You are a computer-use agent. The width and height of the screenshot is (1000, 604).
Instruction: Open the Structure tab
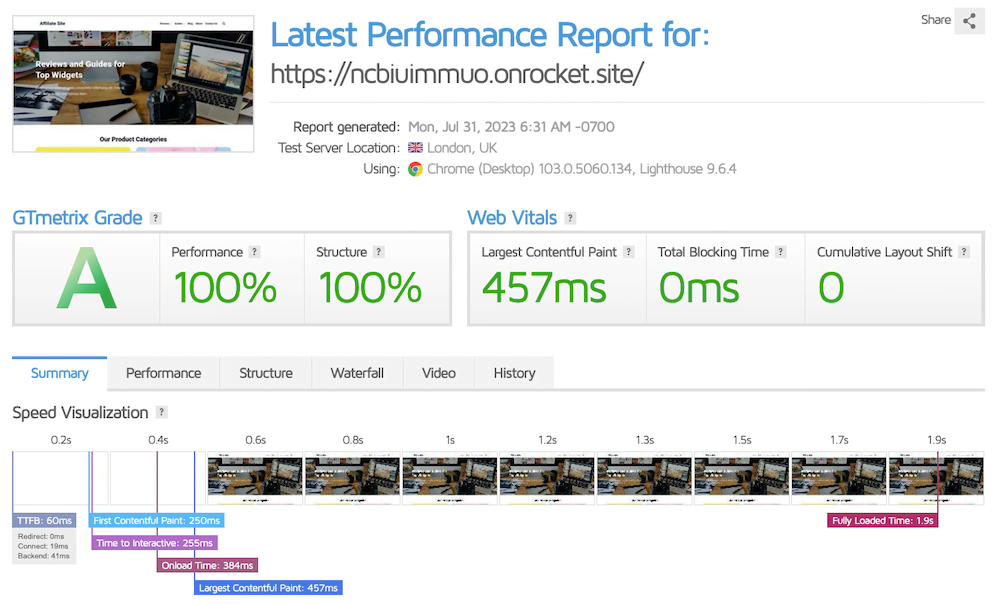(266, 373)
